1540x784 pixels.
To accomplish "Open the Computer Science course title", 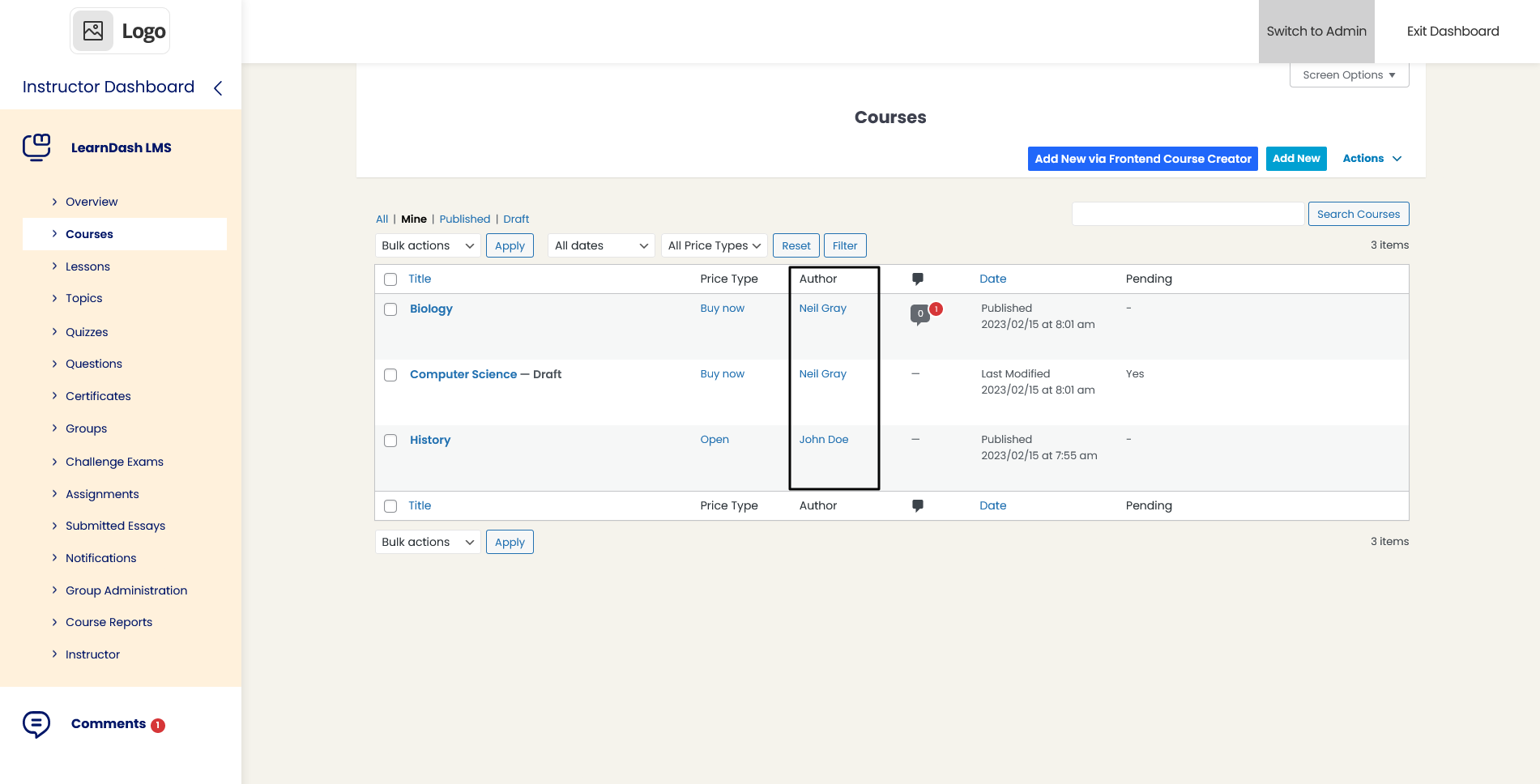I will point(463,374).
